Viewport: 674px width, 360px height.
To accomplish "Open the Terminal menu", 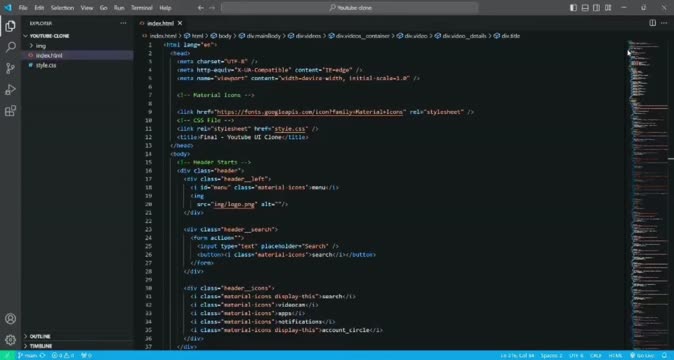I will pos(141,8).
